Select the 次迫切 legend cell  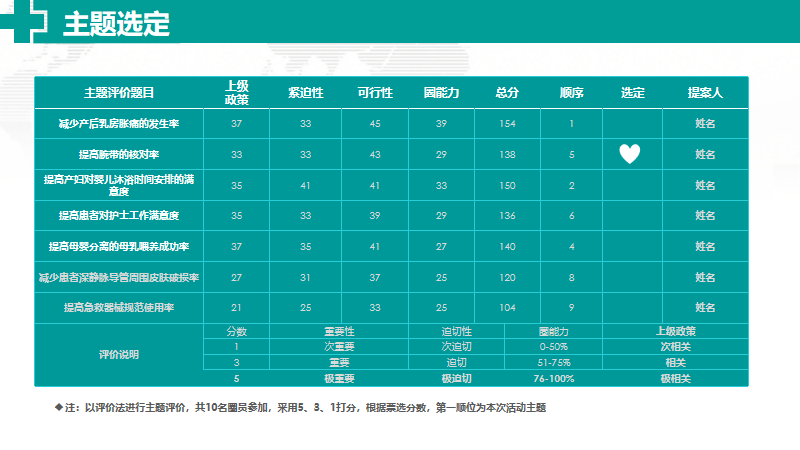tap(457, 347)
